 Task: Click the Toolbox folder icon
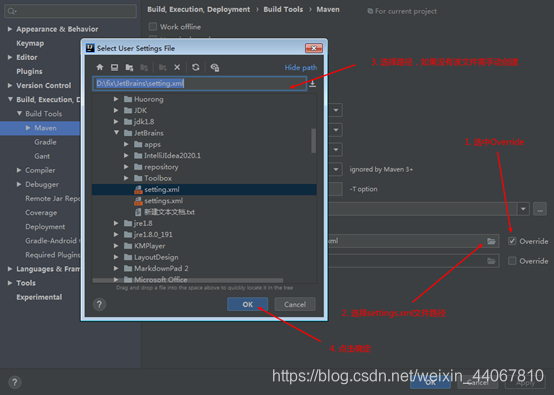pyautogui.click(x=138, y=178)
